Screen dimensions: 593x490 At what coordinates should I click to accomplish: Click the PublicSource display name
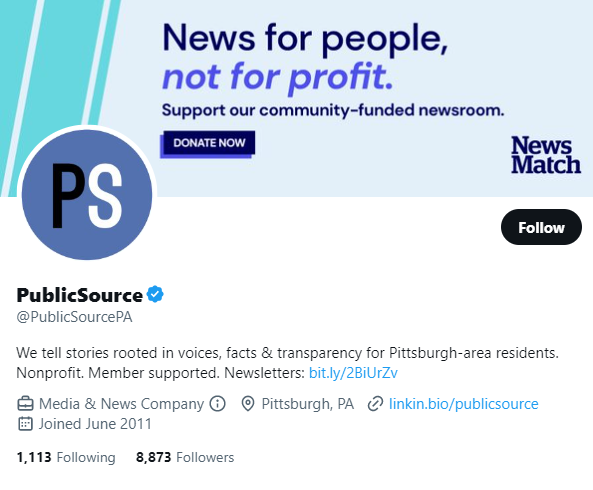coord(79,295)
